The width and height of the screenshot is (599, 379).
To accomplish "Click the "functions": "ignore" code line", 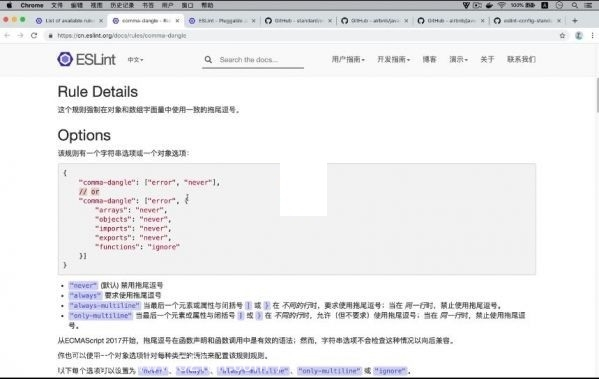I will (x=138, y=247).
